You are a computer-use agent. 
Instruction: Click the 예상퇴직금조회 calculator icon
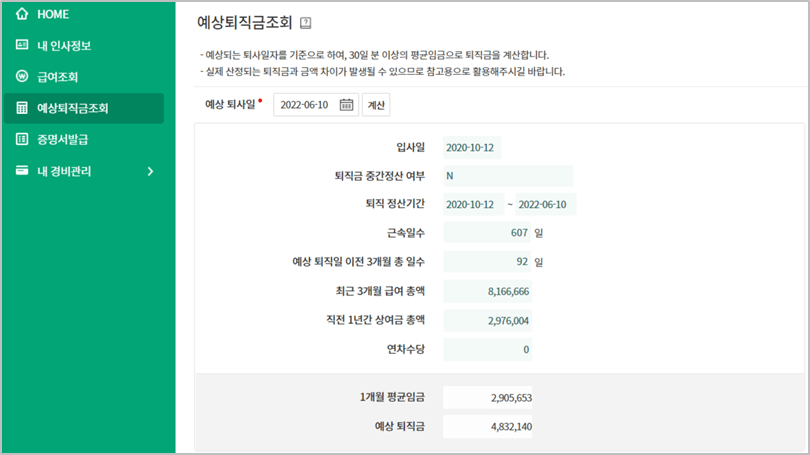(x=22, y=107)
